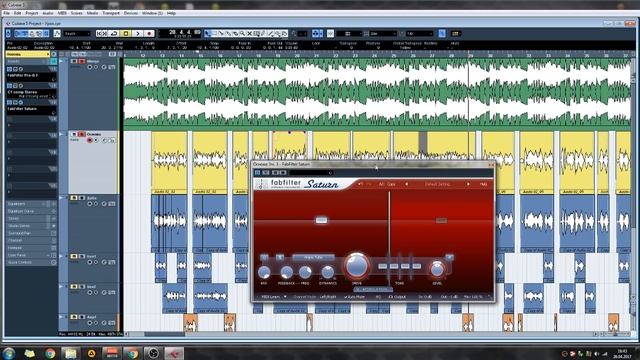Click the Left/Right channel mode in Saturn
This screenshot has height=360, width=640.
click(x=328, y=297)
